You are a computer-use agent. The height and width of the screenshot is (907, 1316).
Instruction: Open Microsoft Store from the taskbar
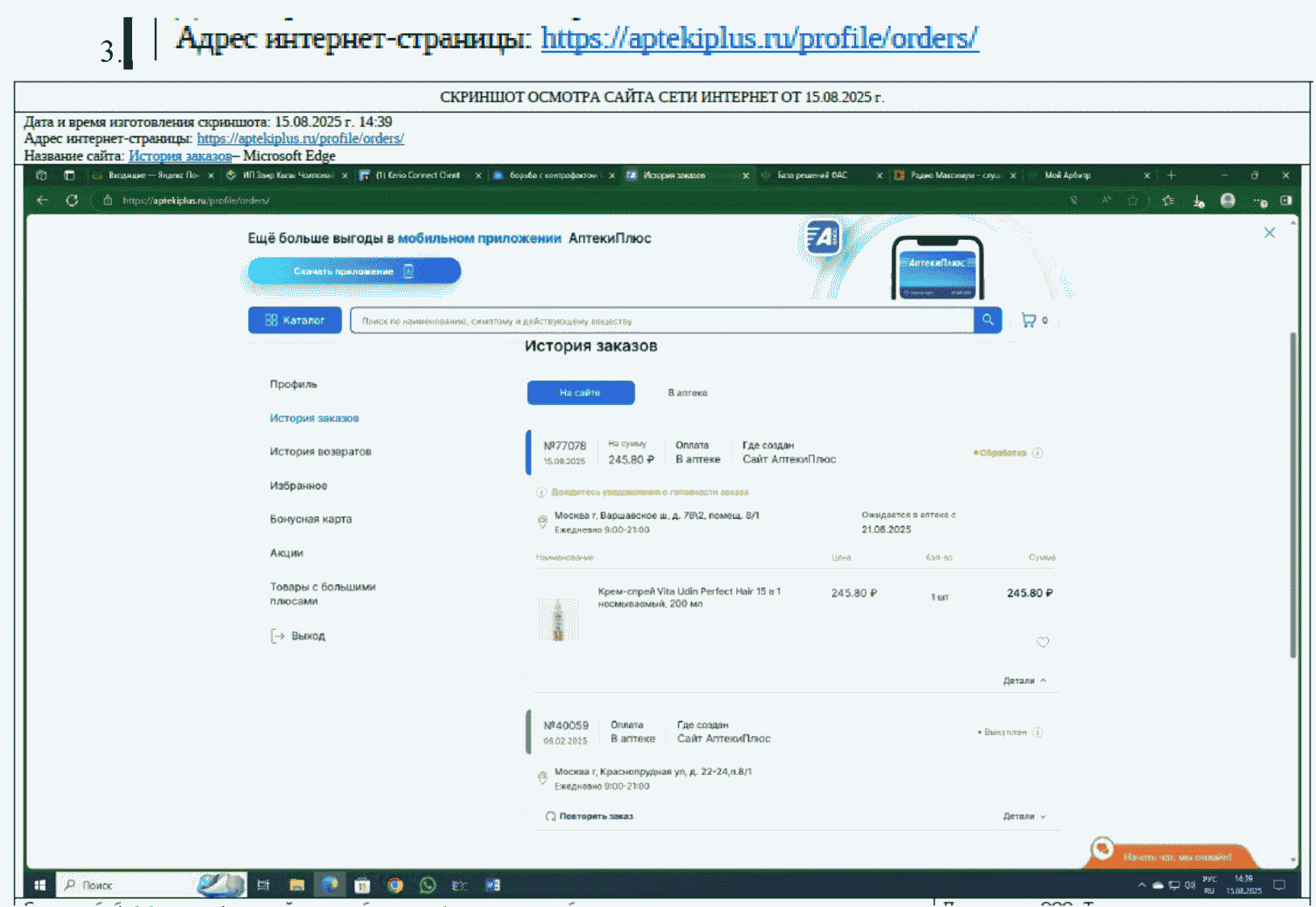(x=362, y=885)
